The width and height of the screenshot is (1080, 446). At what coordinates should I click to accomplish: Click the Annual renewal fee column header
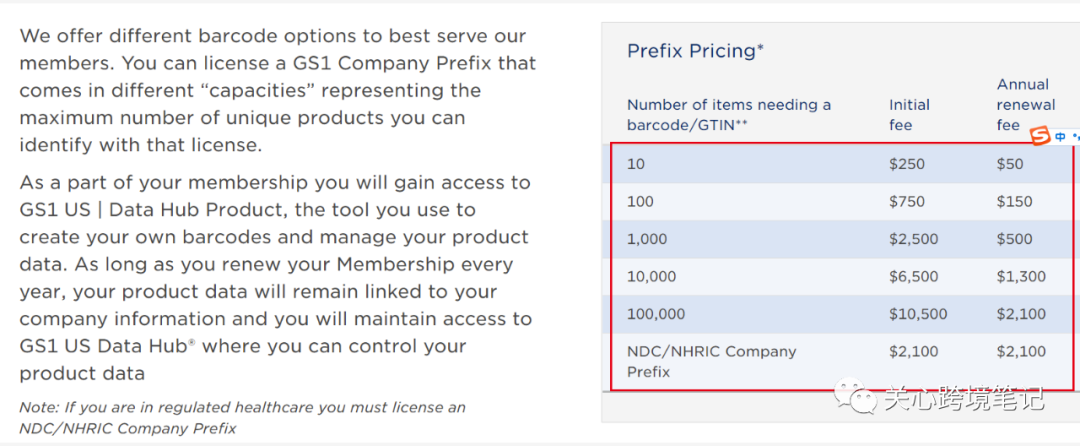point(1026,105)
